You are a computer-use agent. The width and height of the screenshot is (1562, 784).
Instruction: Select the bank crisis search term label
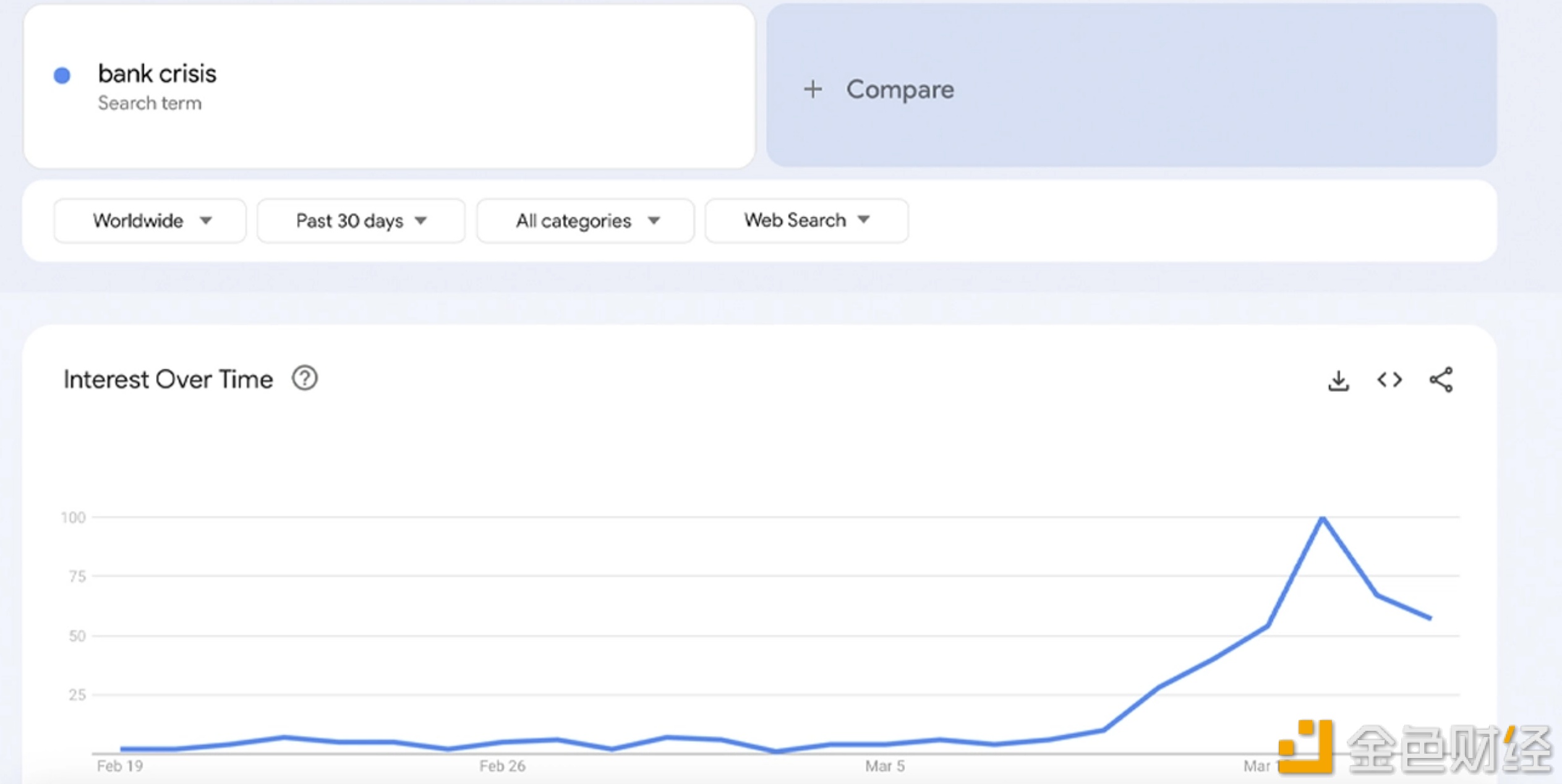tap(159, 74)
